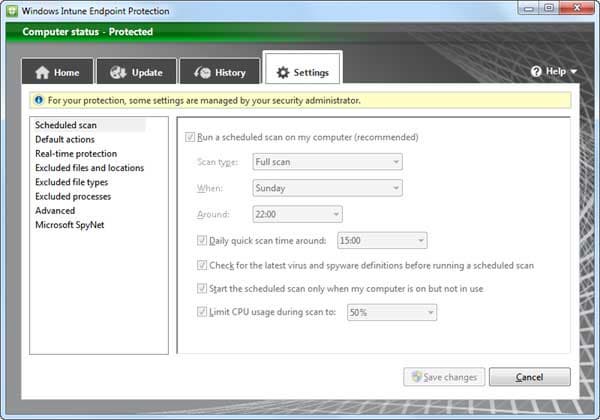Click the clock-arrow icon on History tab
This screenshot has height=420, width=600.
[202, 72]
